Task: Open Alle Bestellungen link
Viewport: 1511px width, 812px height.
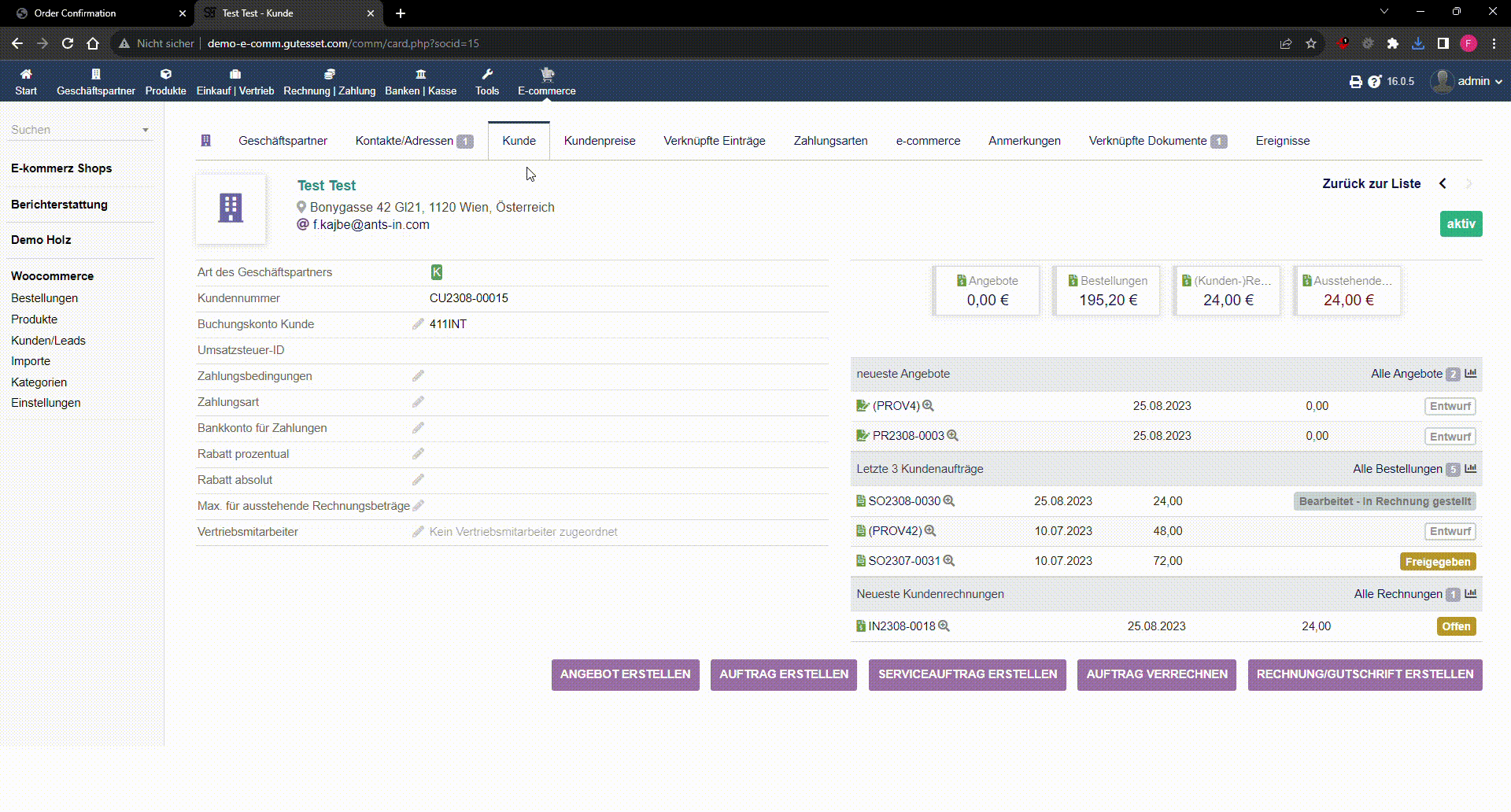Action: [1398, 469]
